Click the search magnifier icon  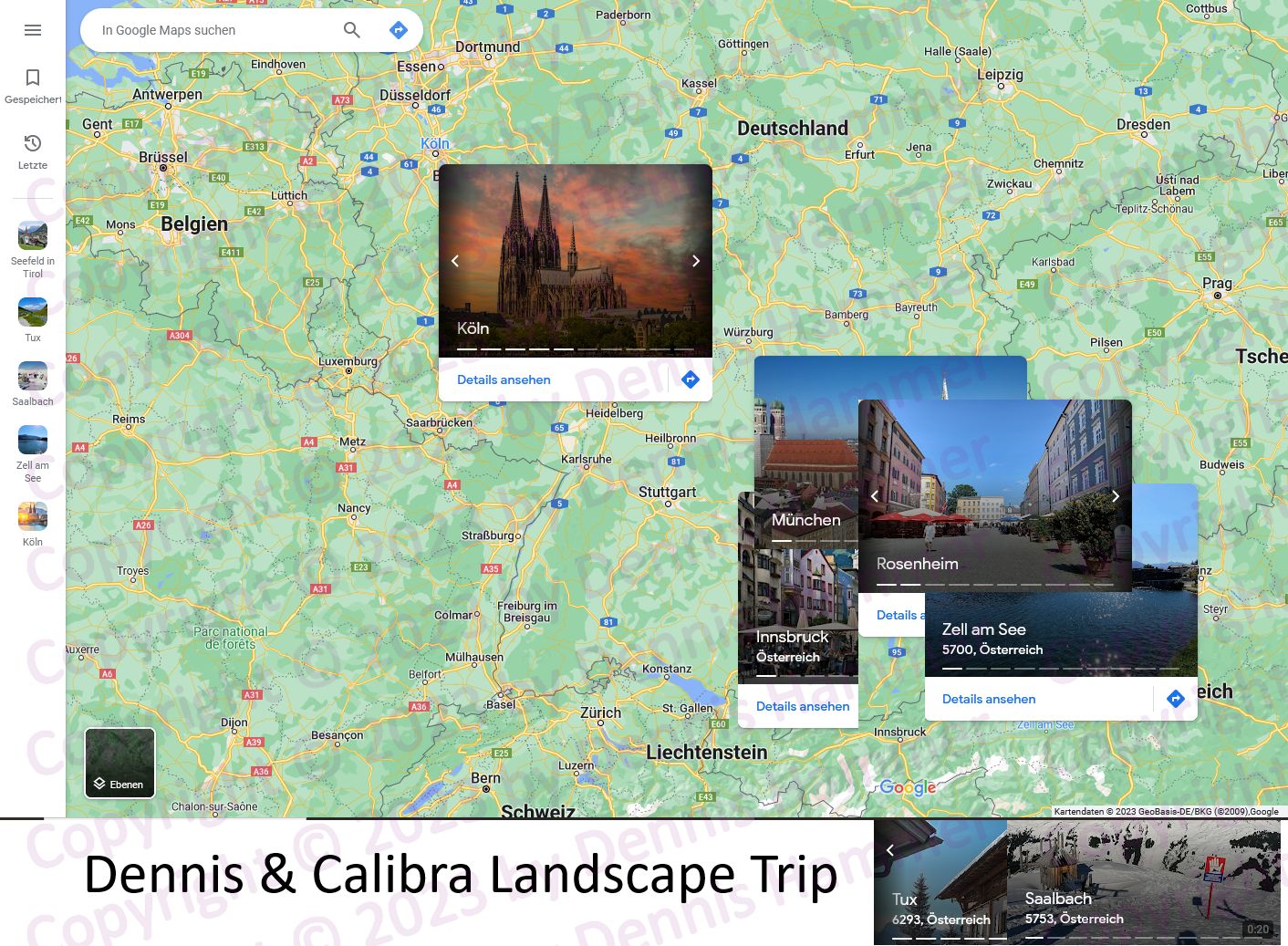(351, 30)
